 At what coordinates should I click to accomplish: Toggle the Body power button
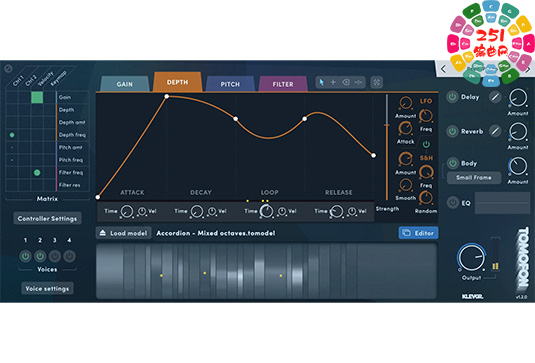pos(452,163)
